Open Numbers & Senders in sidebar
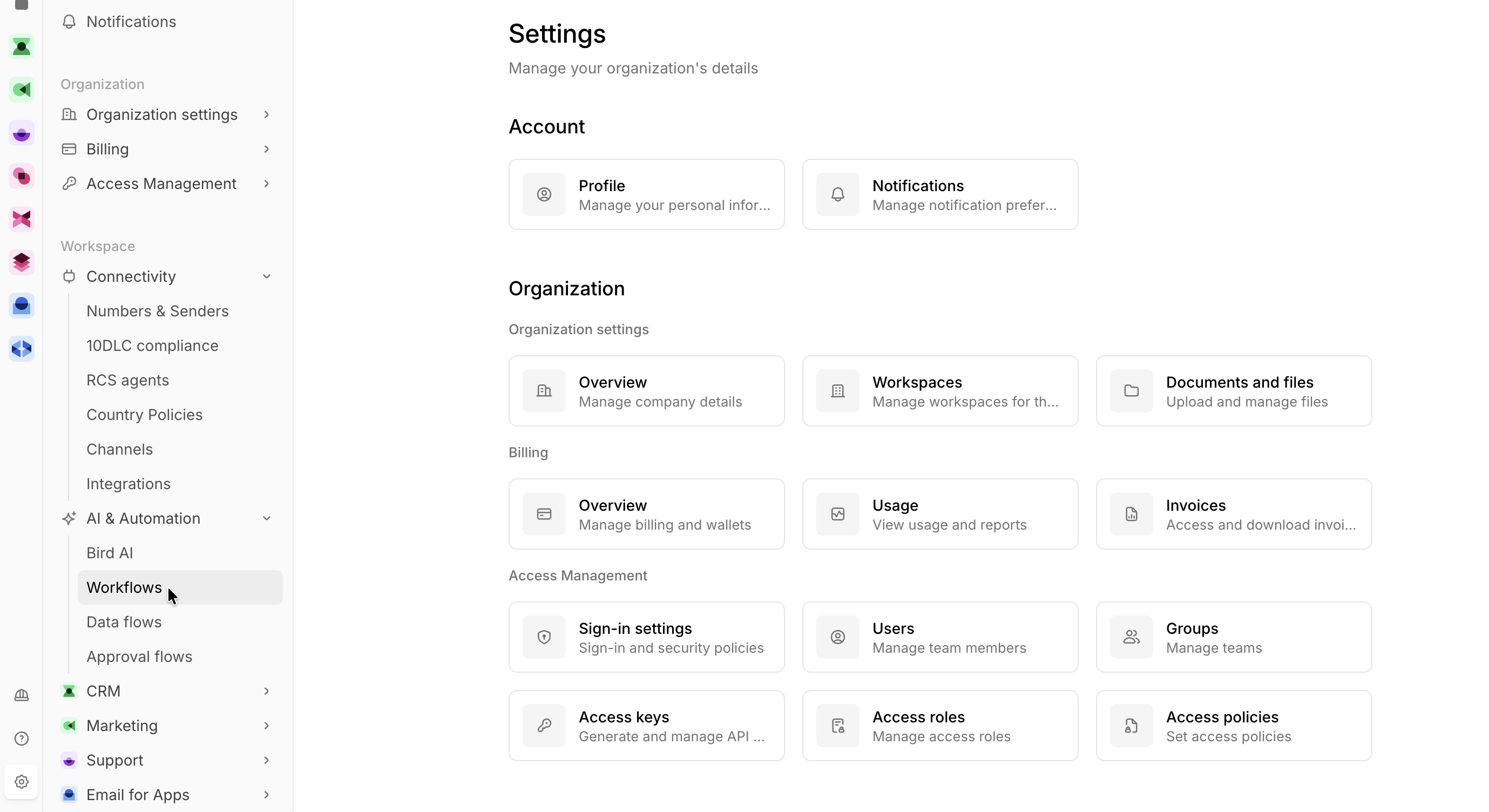1489x812 pixels. pos(157,311)
